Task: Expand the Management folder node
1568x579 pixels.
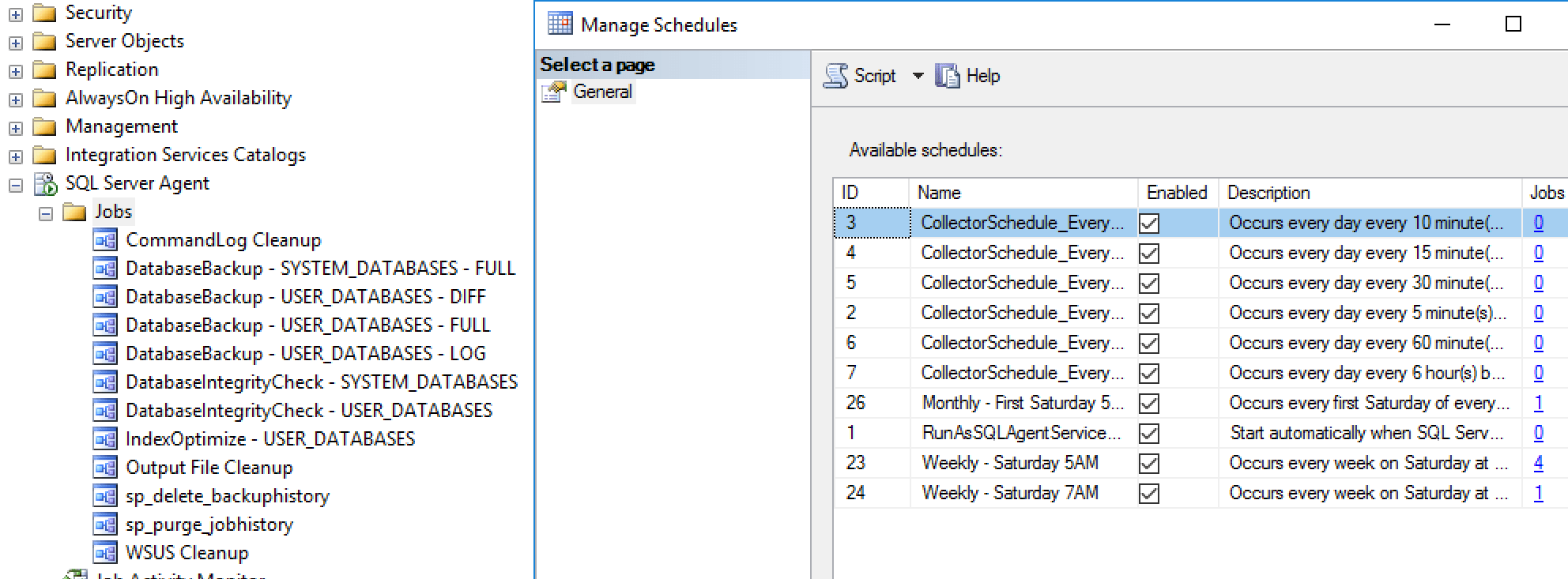Action: tap(16, 128)
